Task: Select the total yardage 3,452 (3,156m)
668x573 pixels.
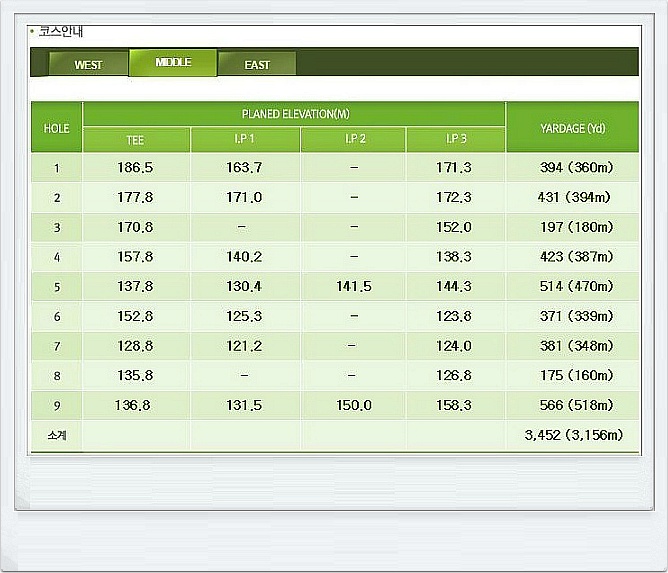Action: (x=573, y=435)
